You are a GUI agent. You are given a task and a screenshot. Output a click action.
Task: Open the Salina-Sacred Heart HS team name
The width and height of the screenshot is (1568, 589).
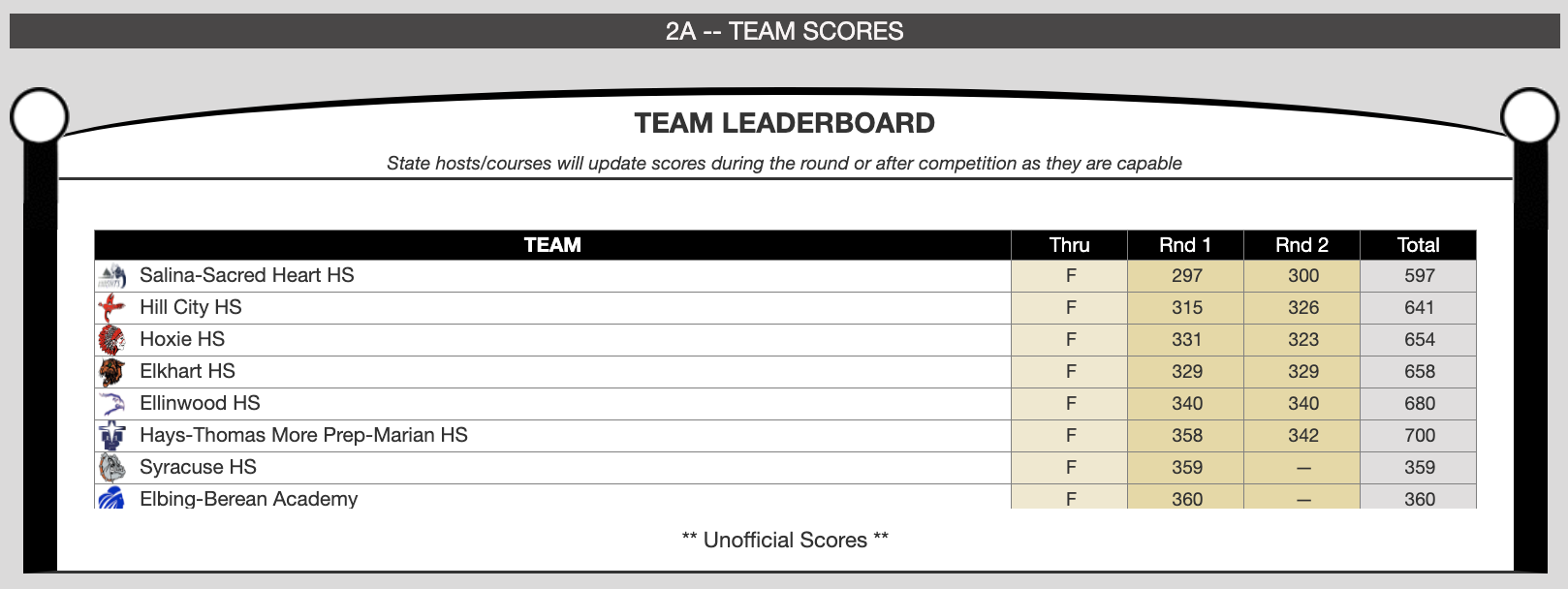point(246,275)
